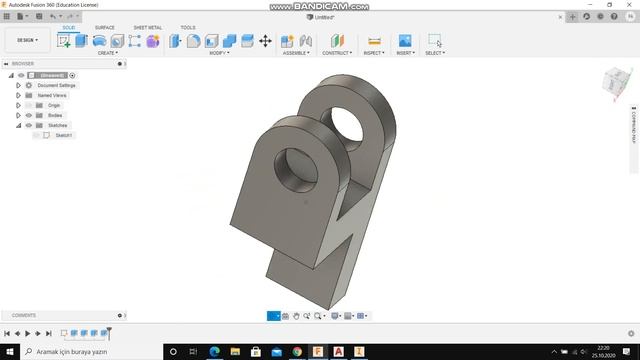This screenshot has width=640, height=360.
Task: Click the Insert image icon
Action: (x=405, y=41)
